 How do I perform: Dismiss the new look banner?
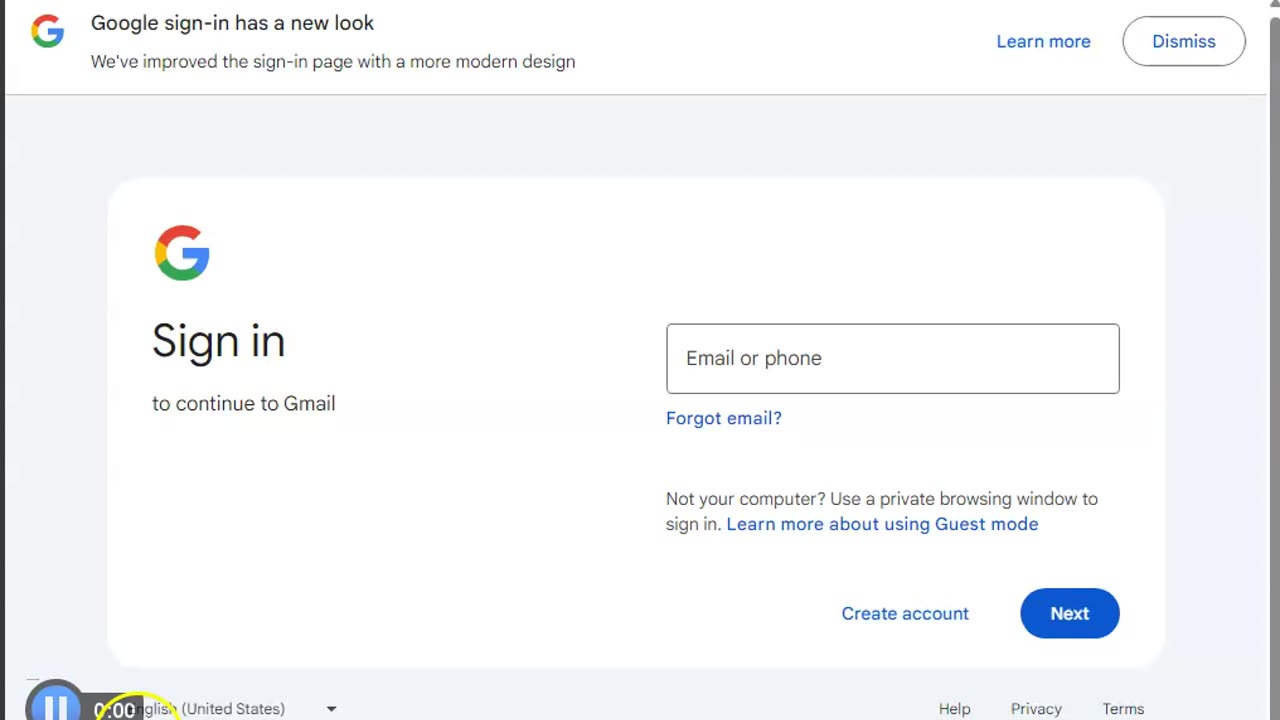[1184, 41]
